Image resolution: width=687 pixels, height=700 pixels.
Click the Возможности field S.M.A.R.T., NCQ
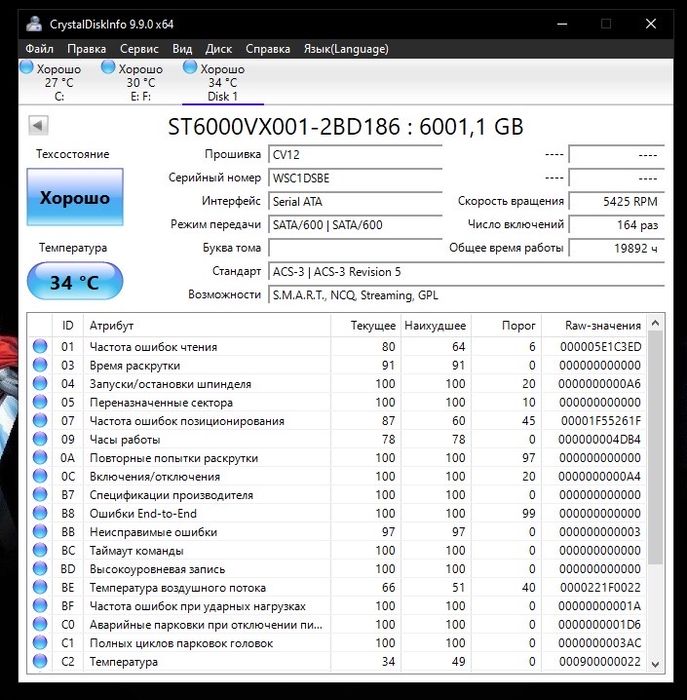[466, 295]
